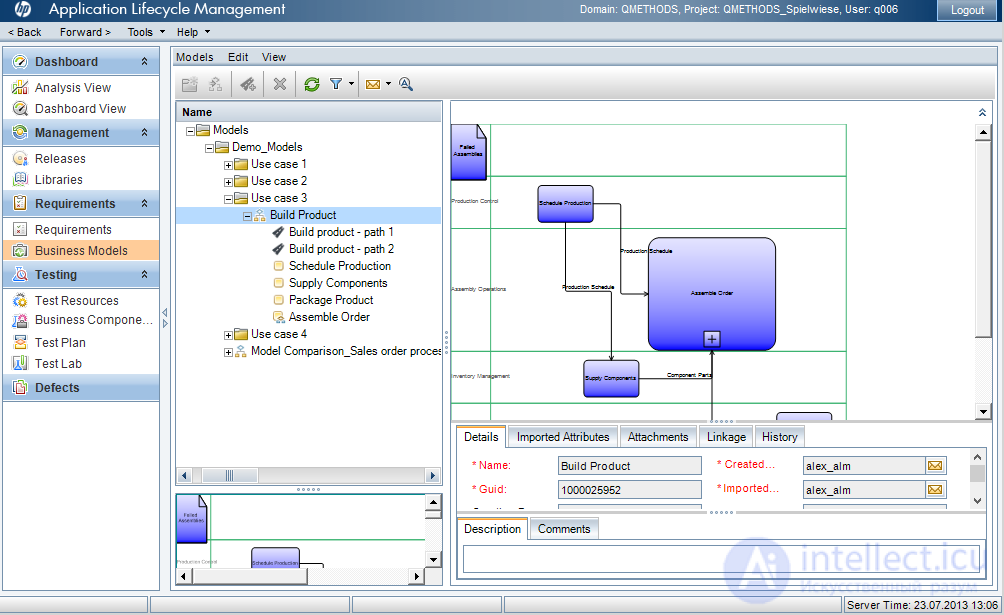This screenshot has height=615, width=1004.
Task: Click the Analysis View icon
Action: coord(20,87)
